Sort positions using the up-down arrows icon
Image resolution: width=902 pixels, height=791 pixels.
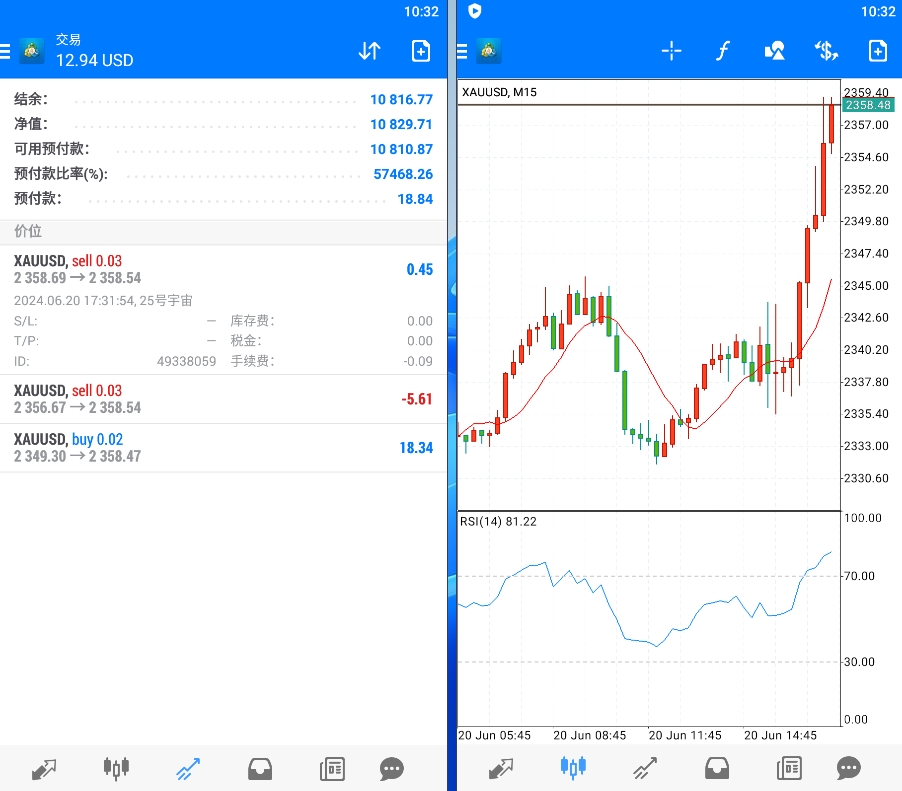pos(369,51)
